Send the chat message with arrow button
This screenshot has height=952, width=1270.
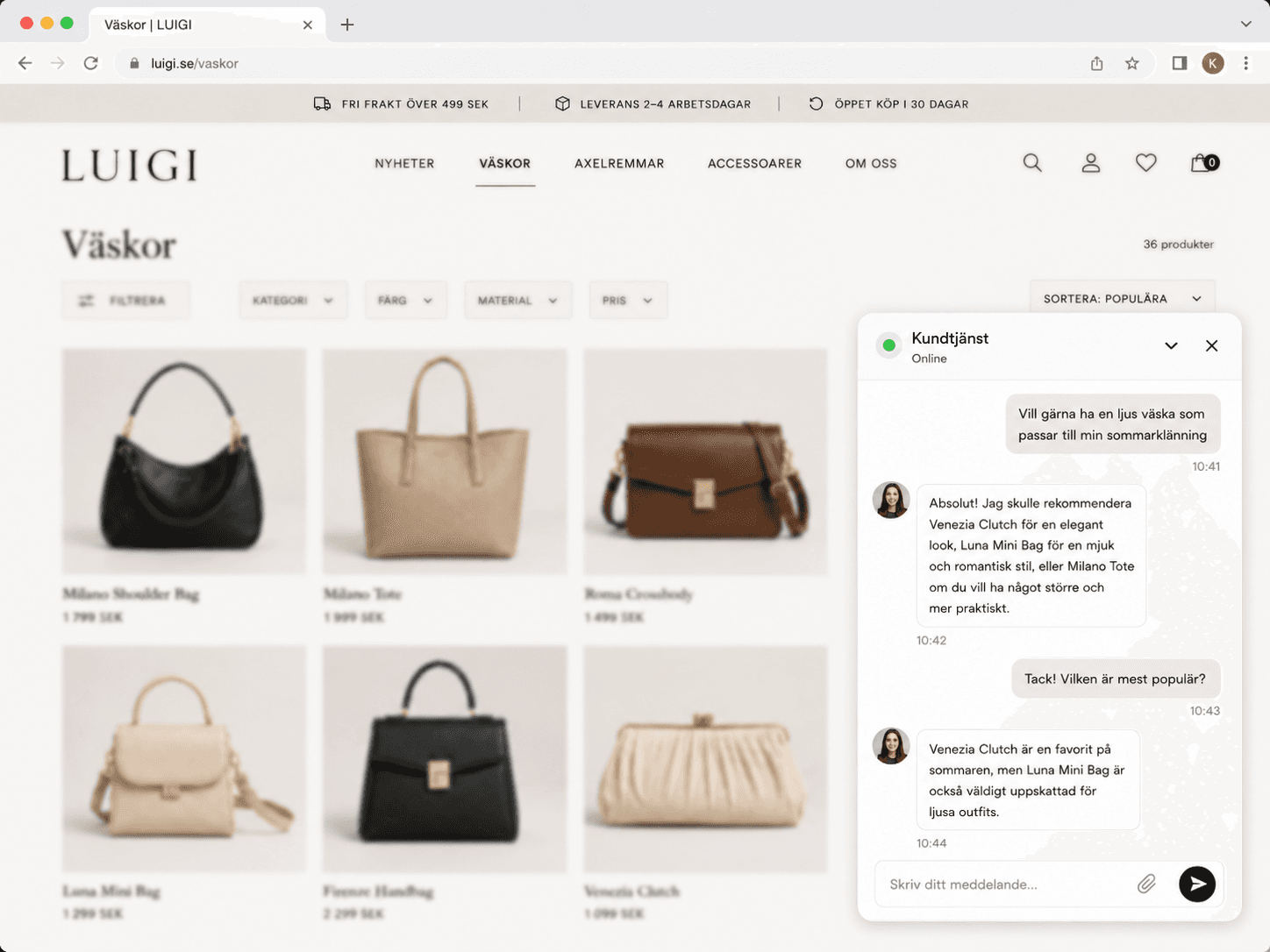coord(1196,884)
